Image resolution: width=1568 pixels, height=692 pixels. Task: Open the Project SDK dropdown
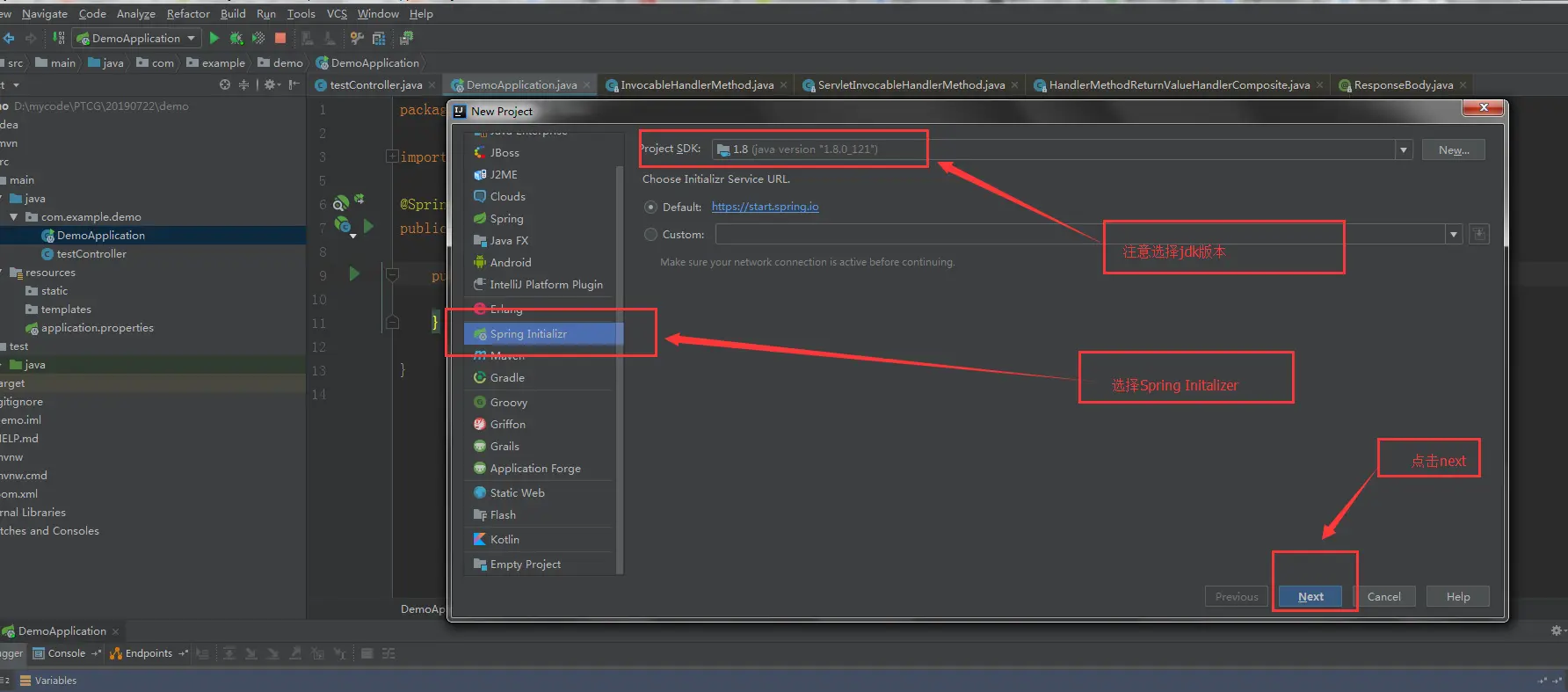pos(1404,149)
